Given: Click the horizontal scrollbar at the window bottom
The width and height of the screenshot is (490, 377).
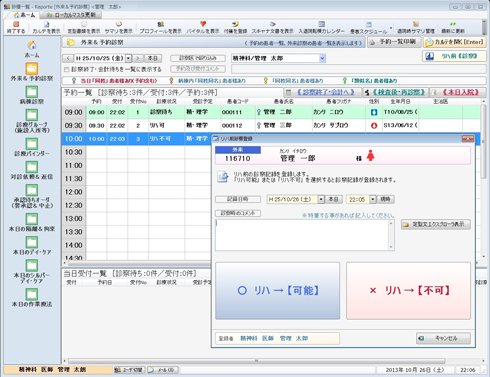Looking at the screenshot, I should point(256,361).
